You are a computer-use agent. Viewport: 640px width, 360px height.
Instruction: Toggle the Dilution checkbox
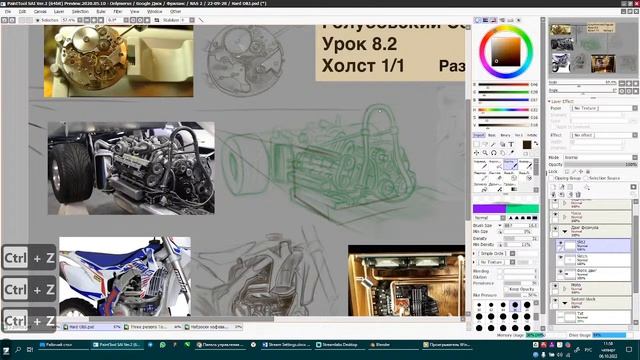pos(500,277)
